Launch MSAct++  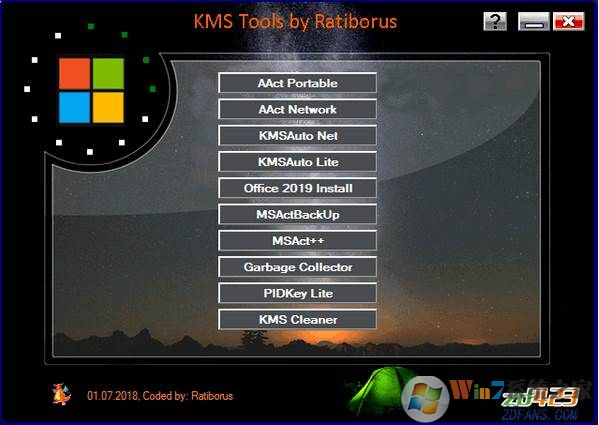[297, 241]
